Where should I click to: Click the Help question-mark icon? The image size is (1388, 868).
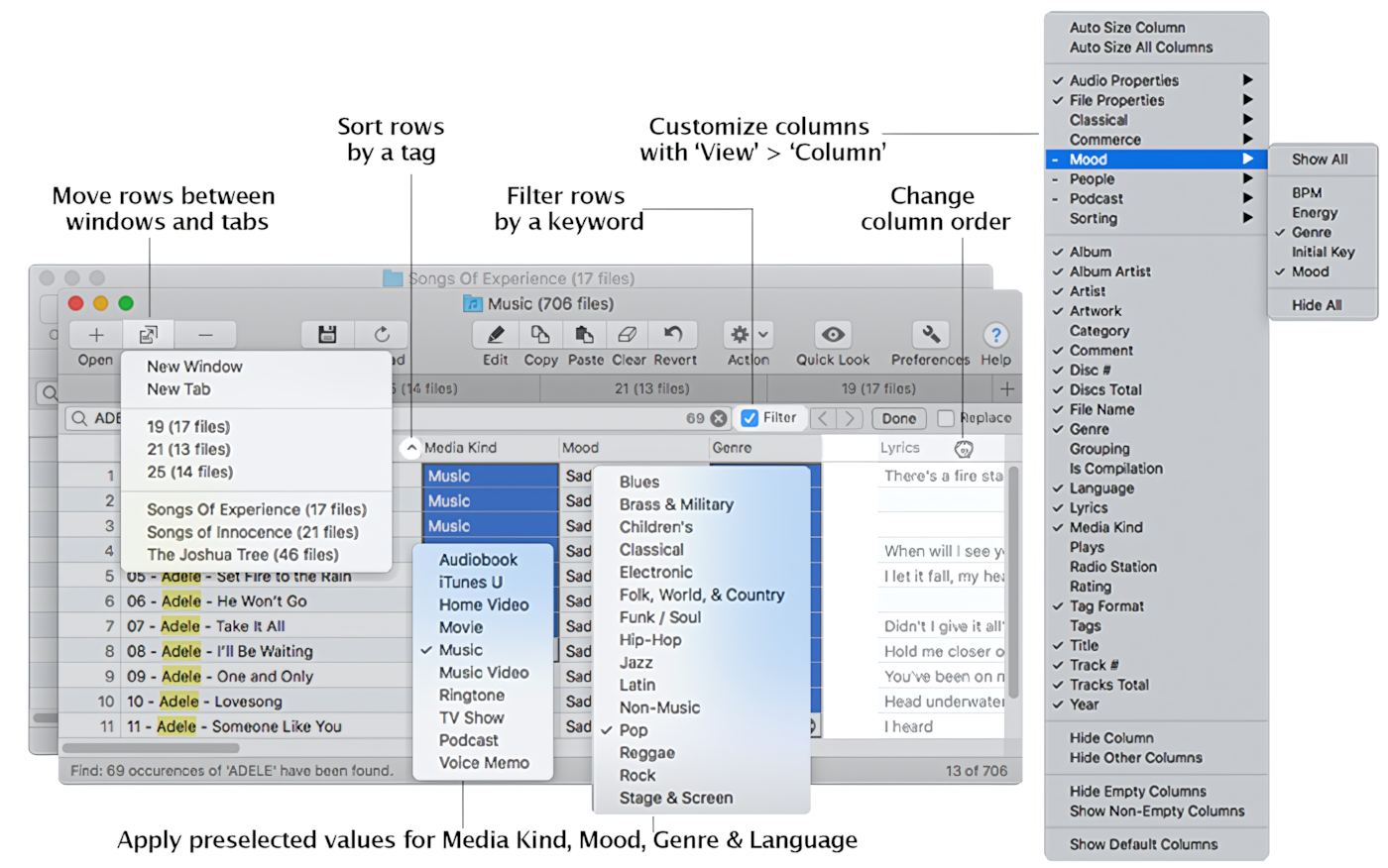click(995, 336)
